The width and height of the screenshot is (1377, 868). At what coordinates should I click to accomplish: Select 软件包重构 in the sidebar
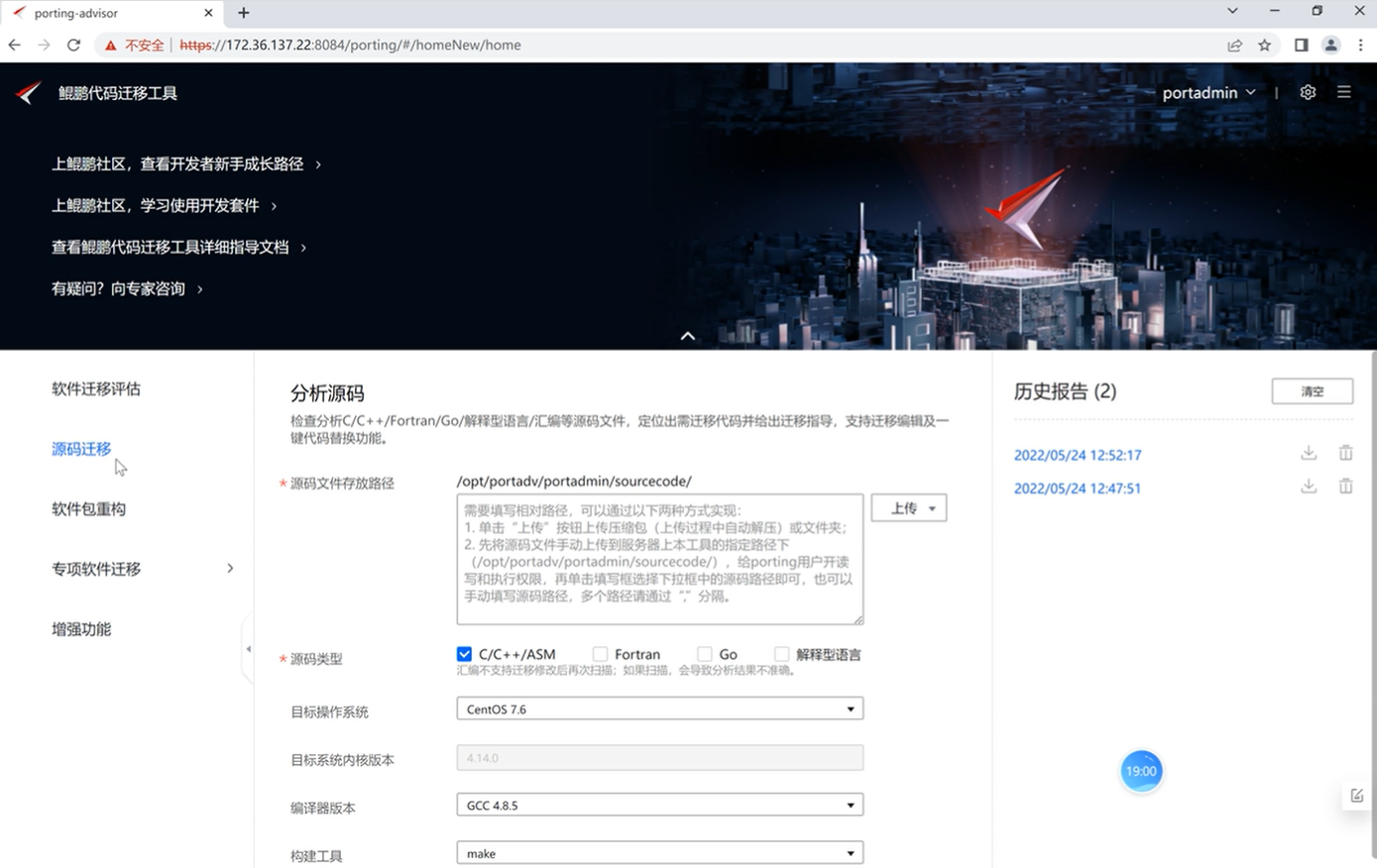click(x=88, y=508)
